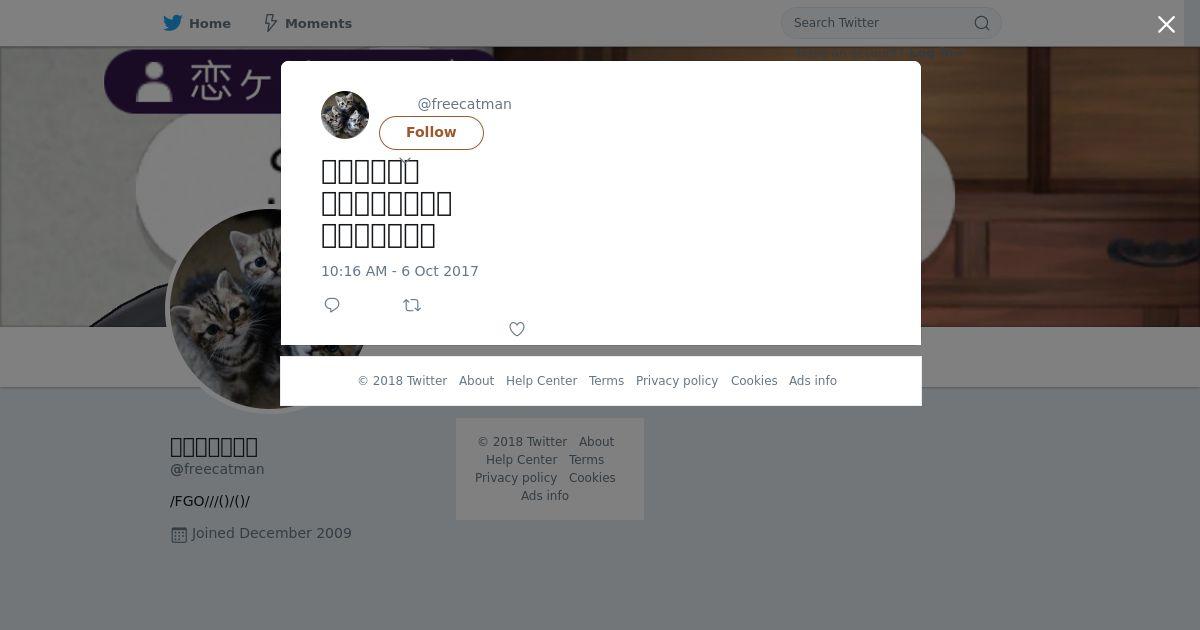Open Privacy policy in dialog footer
This screenshot has height=630, width=1200.
[x=677, y=381]
